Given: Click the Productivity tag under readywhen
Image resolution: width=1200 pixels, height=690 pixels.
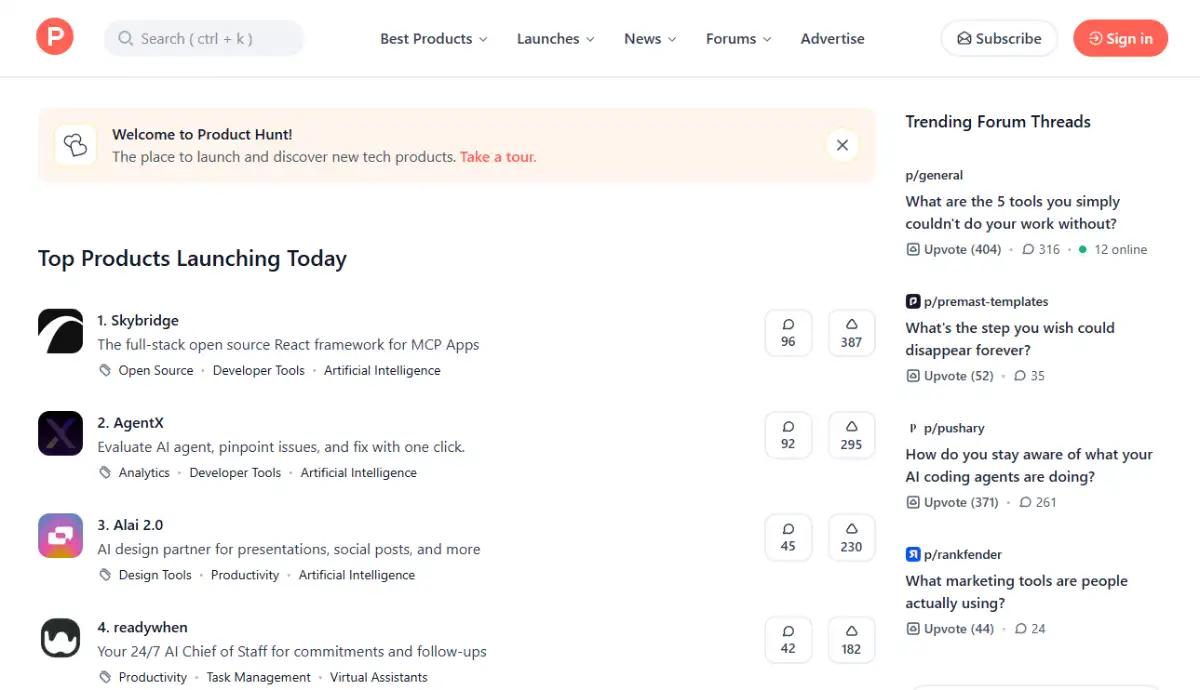Looking at the screenshot, I should [153, 677].
